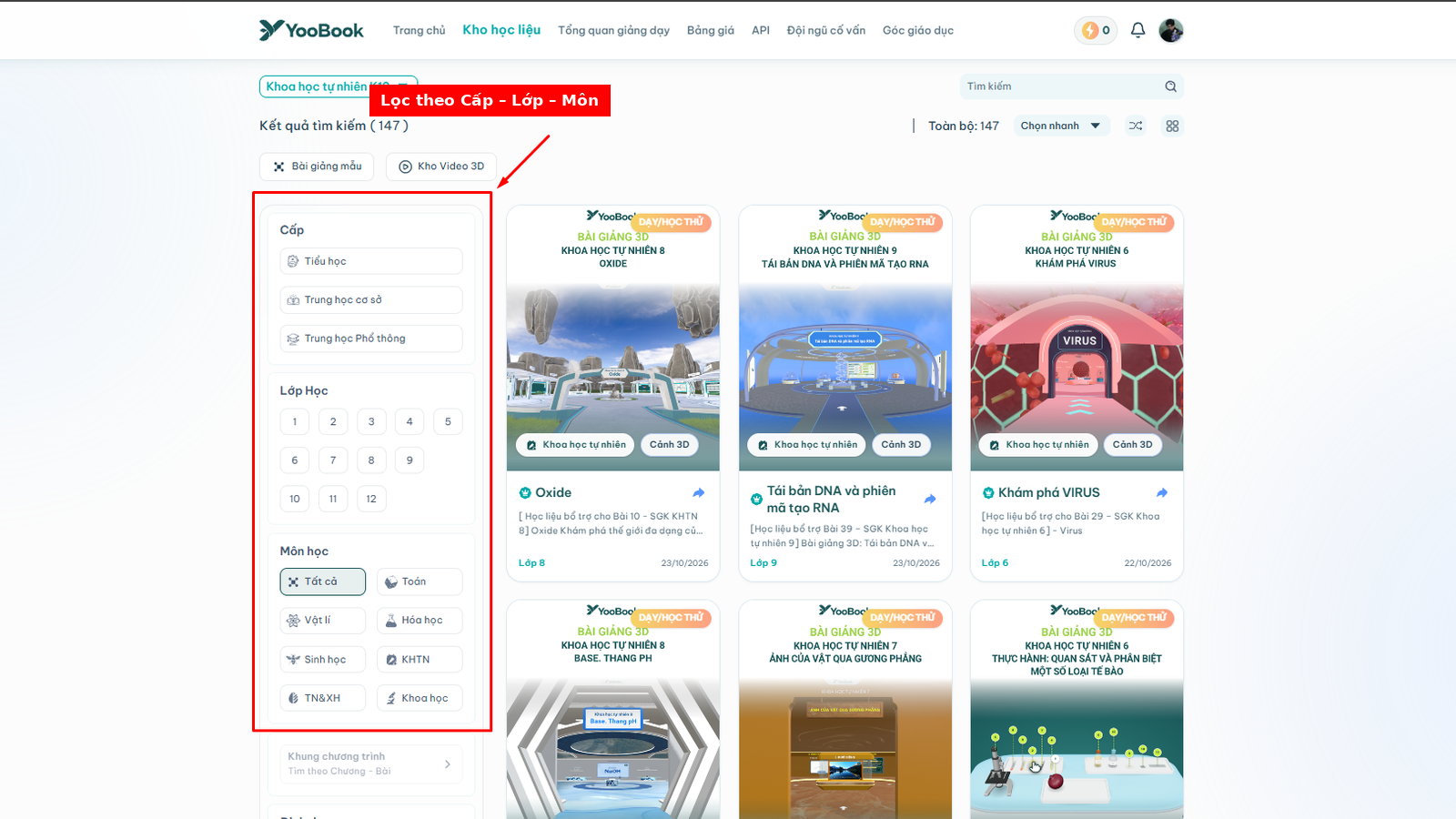Image resolution: width=1456 pixels, height=819 pixels.
Task: Select Tất cả subject filter
Action: (x=323, y=581)
